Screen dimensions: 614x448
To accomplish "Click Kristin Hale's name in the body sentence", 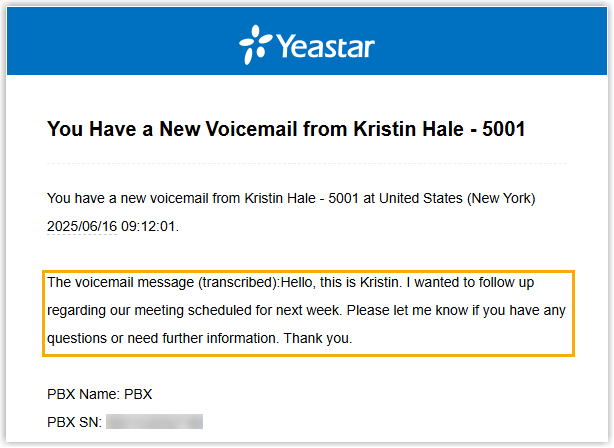I will click(249, 198).
